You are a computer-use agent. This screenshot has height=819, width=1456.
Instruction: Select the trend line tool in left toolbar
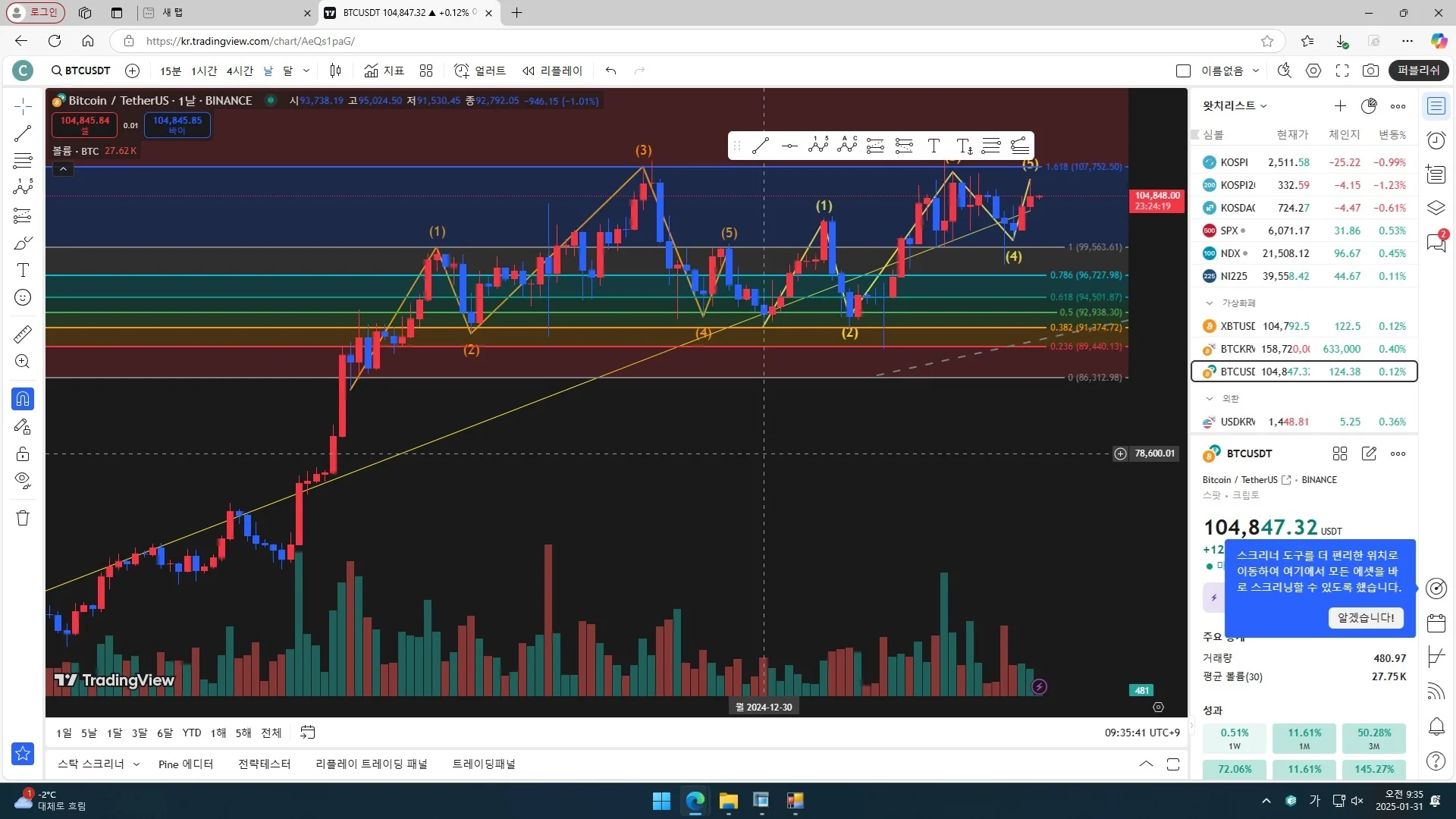tap(23, 134)
